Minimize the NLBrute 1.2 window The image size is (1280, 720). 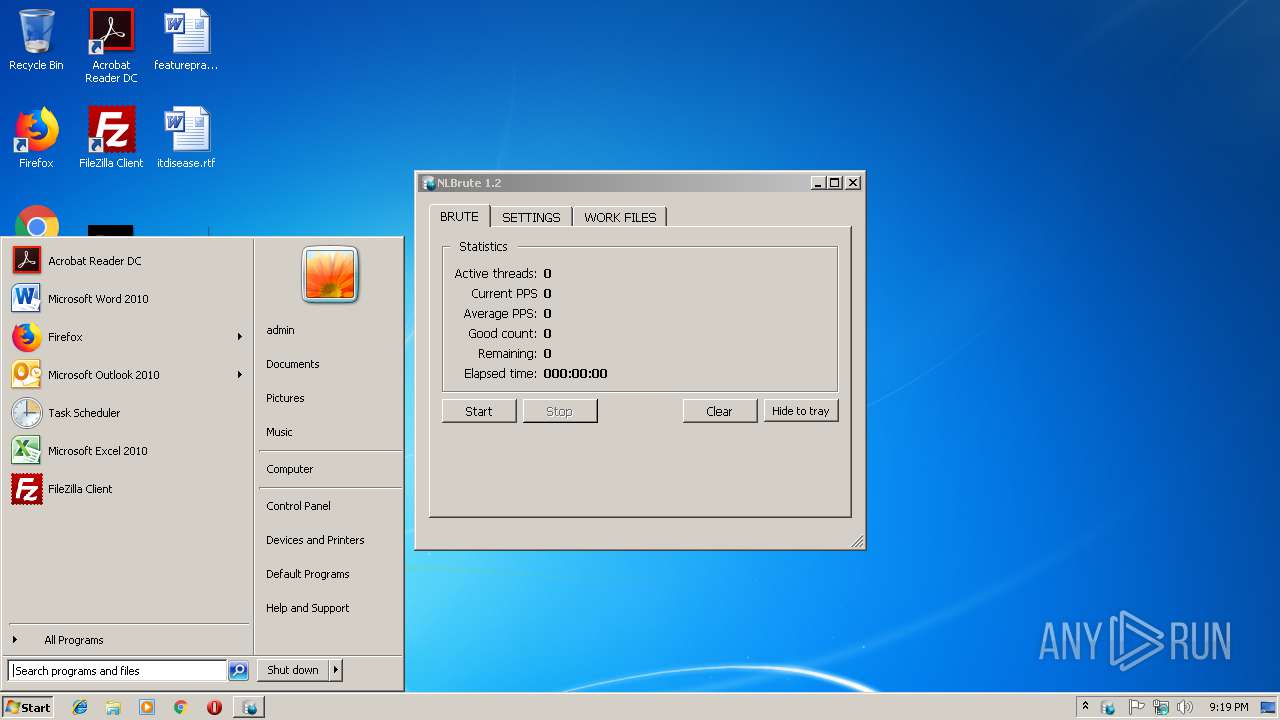(818, 183)
